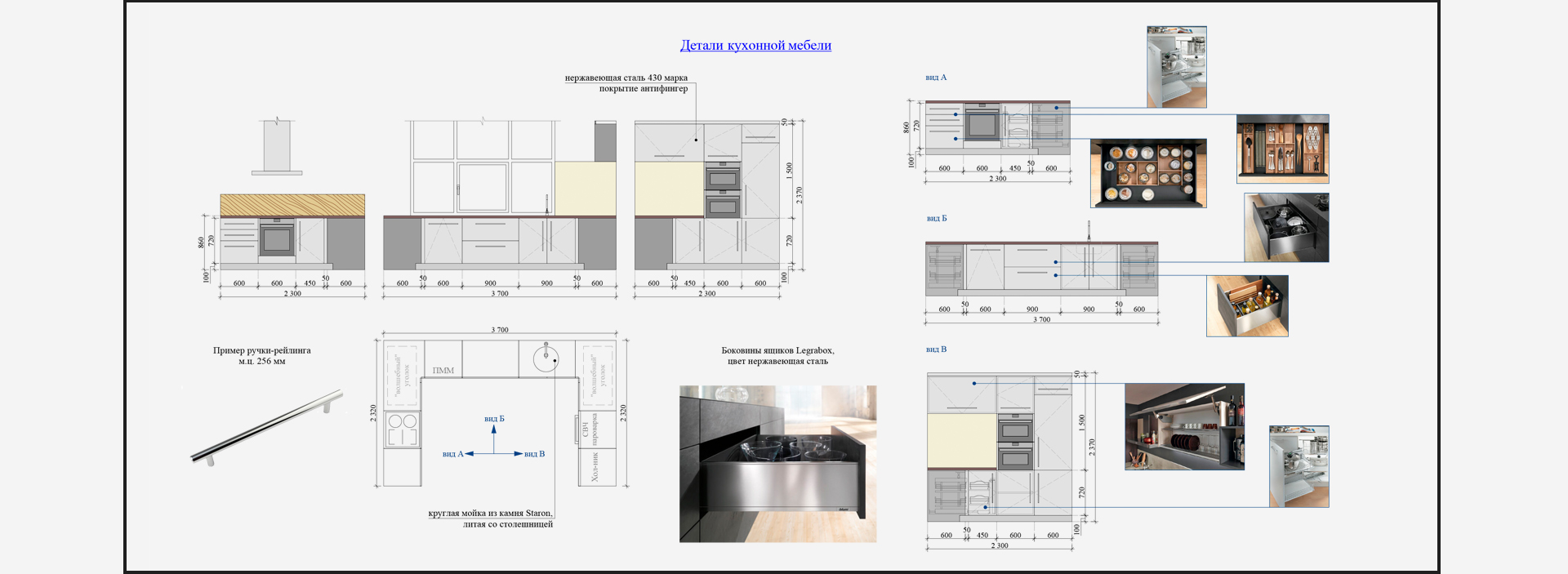1568x574 pixels.
Task: Open the wooden cutlery organizer photo
Action: [x=1282, y=149]
